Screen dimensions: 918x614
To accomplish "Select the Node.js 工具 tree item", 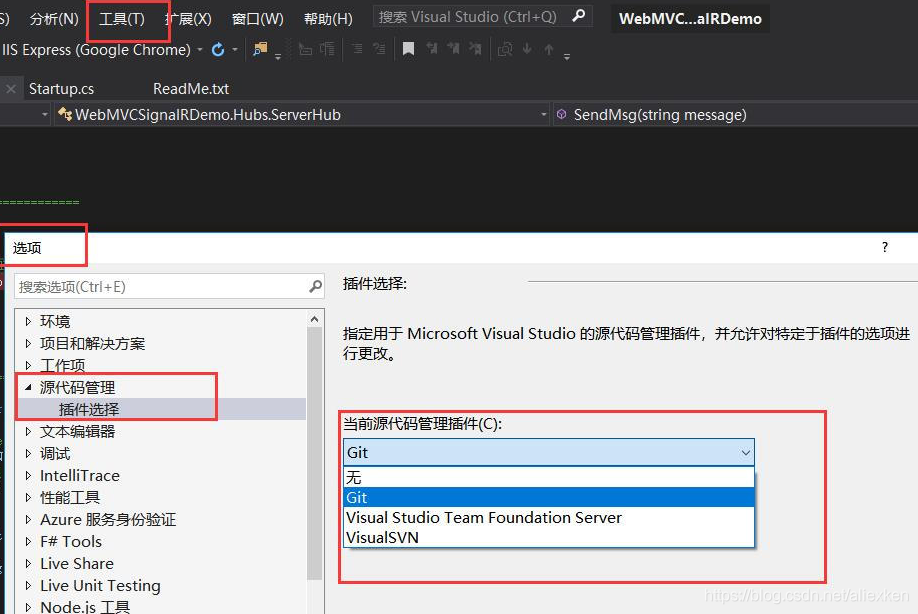I will 85,606.
